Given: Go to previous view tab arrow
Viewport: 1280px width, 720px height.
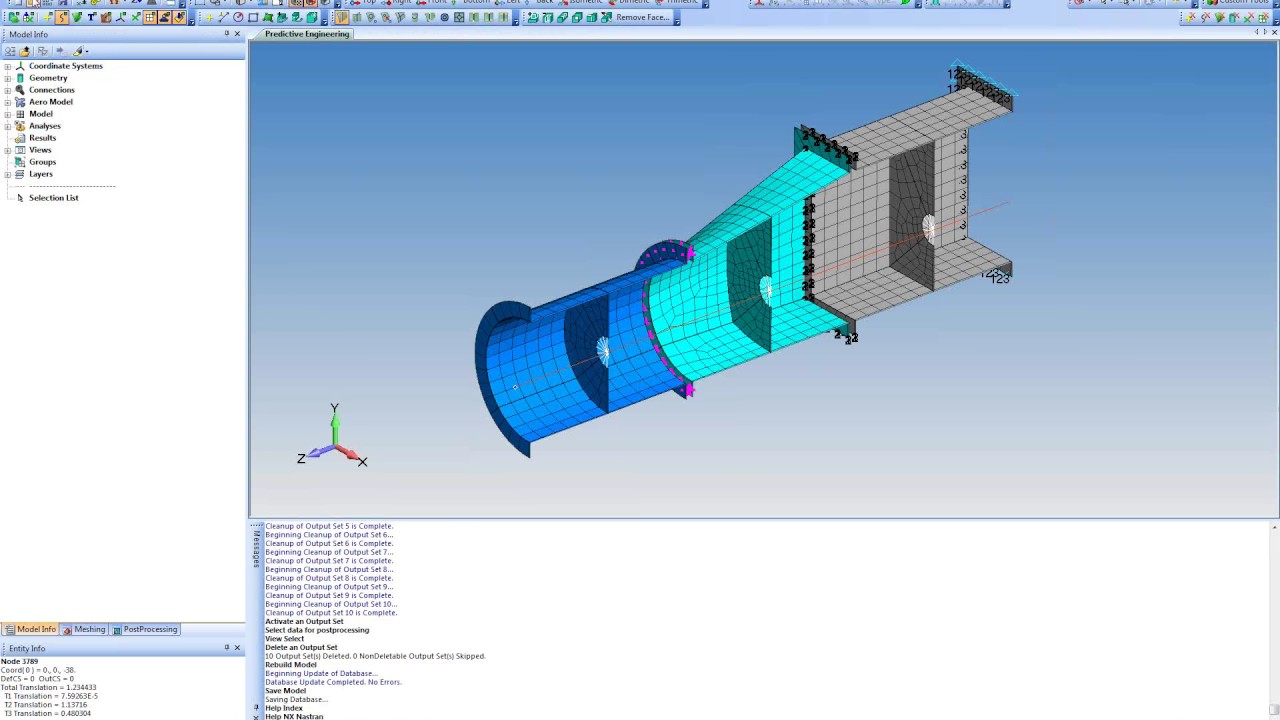Looking at the screenshot, I should (x=1257, y=32).
